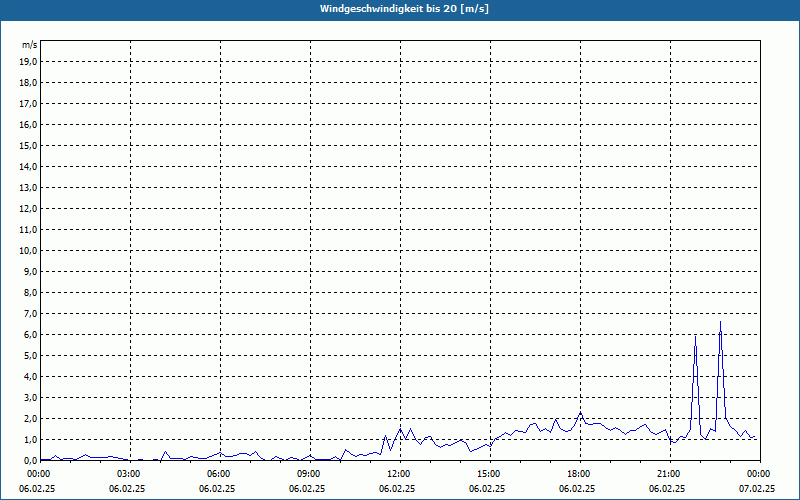
Task: Click the '11,0' y-axis value
Action: pyautogui.click(x=28, y=230)
